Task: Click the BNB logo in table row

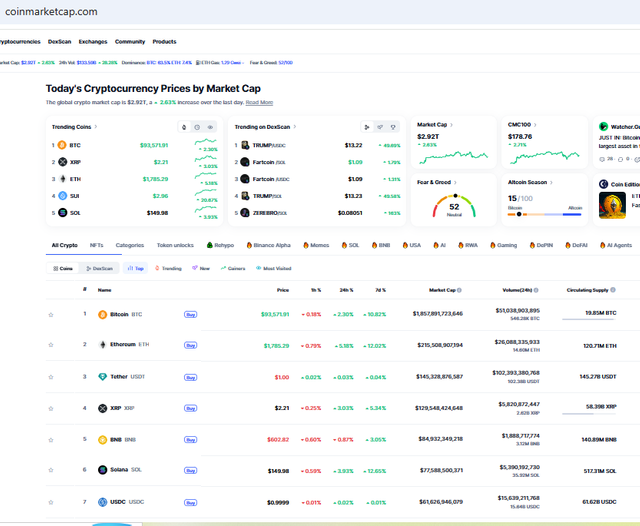Action: click(102, 439)
